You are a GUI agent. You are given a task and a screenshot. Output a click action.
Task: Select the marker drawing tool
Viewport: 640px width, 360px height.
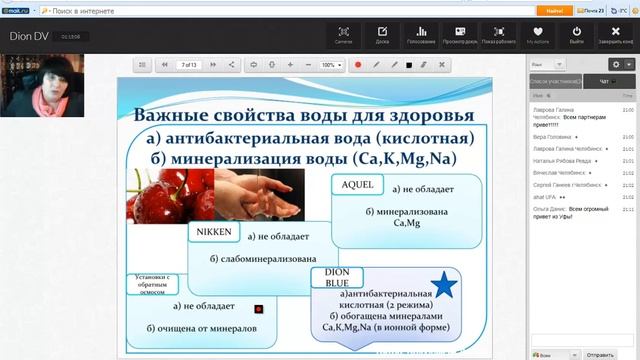coord(394,65)
